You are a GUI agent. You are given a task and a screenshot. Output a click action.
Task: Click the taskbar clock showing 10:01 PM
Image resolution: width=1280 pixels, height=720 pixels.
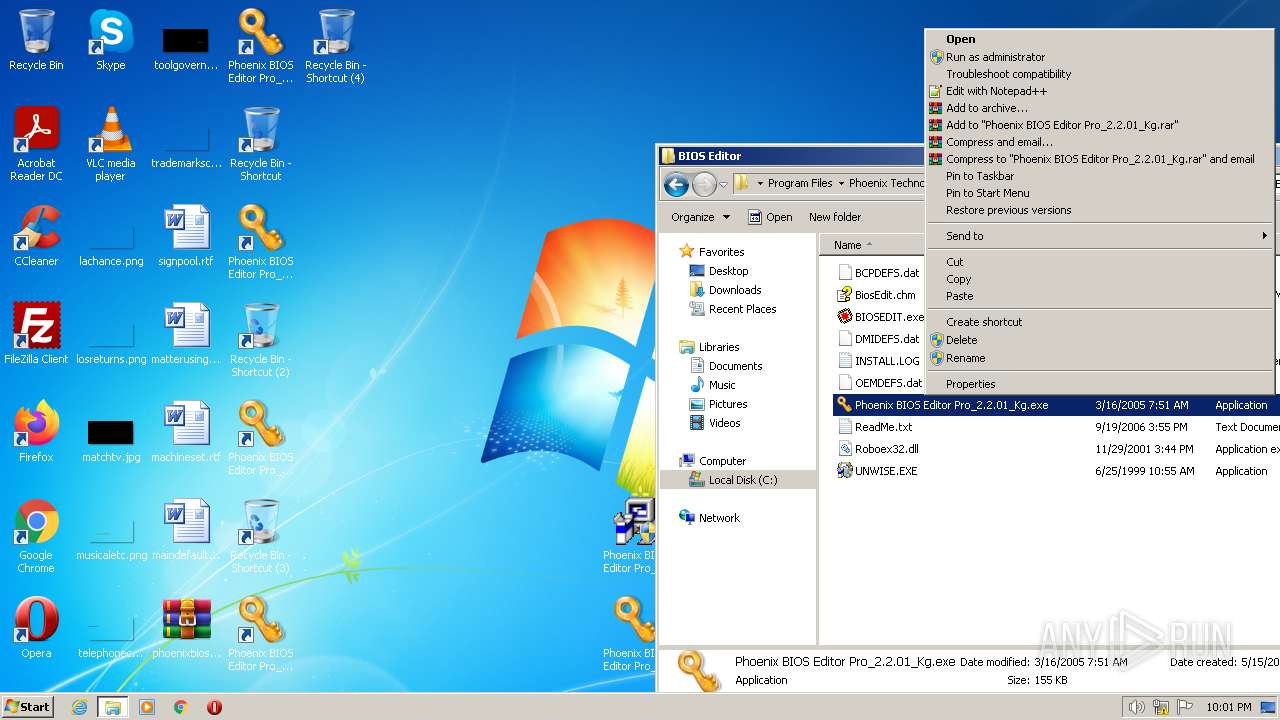click(1228, 707)
